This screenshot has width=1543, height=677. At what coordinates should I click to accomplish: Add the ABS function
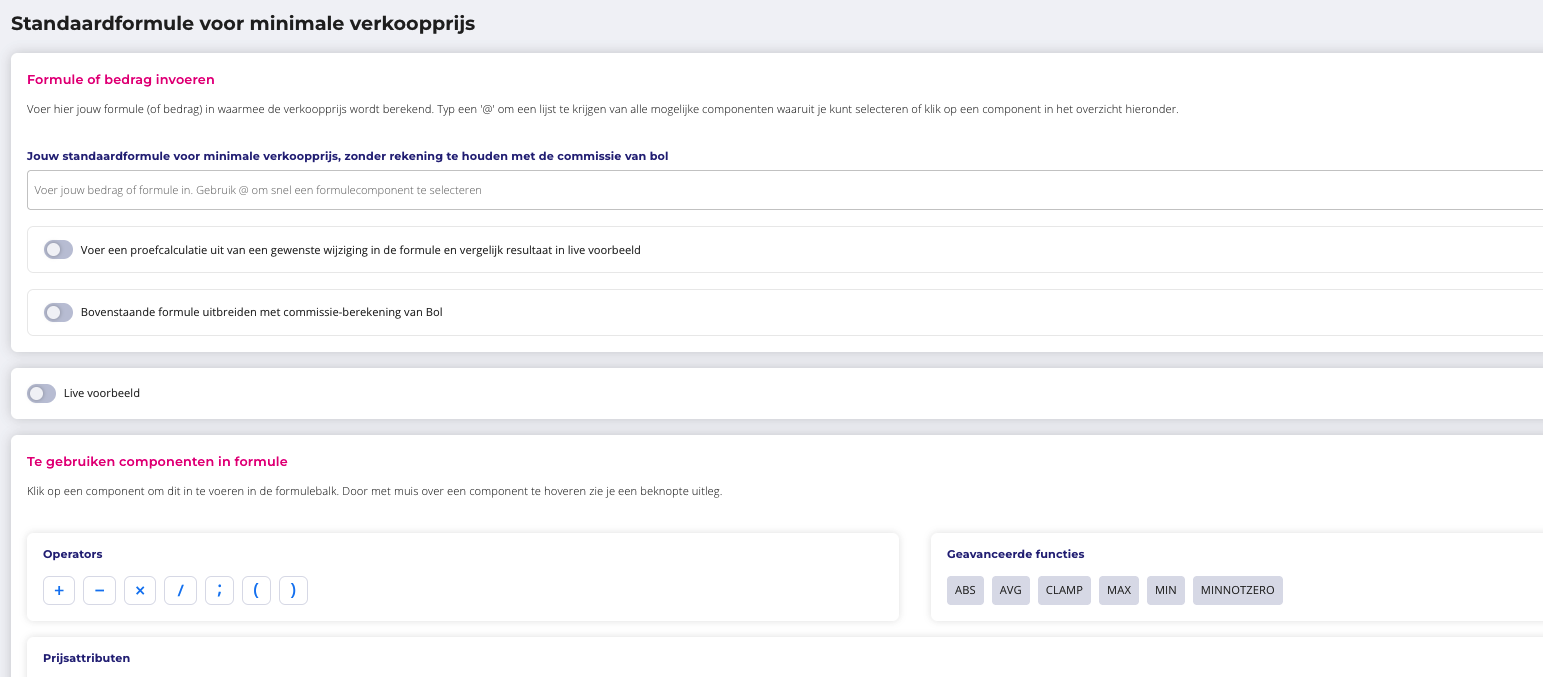(965, 590)
